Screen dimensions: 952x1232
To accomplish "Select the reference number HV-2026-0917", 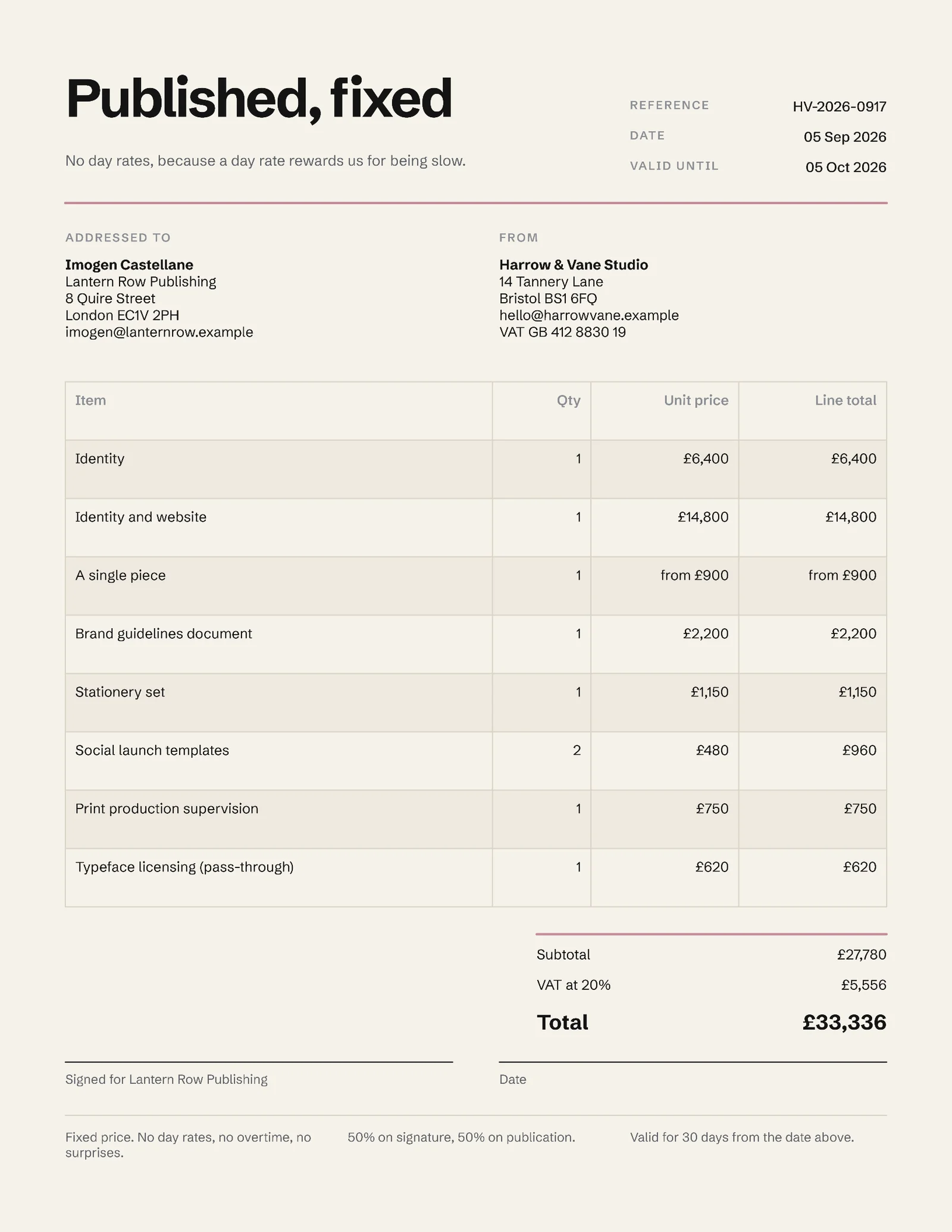I will (839, 106).
